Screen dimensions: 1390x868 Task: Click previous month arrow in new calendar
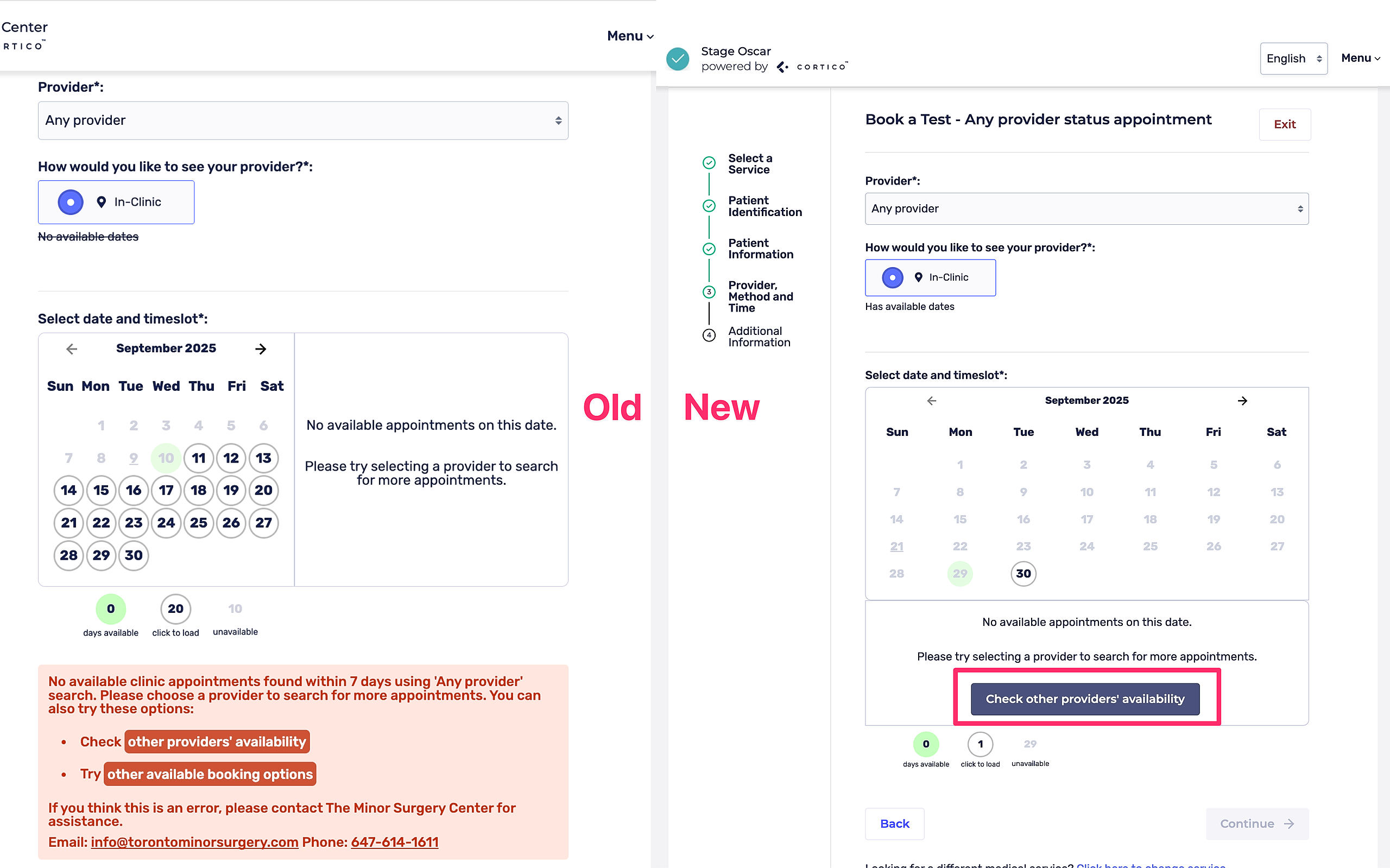(x=931, y=401)
